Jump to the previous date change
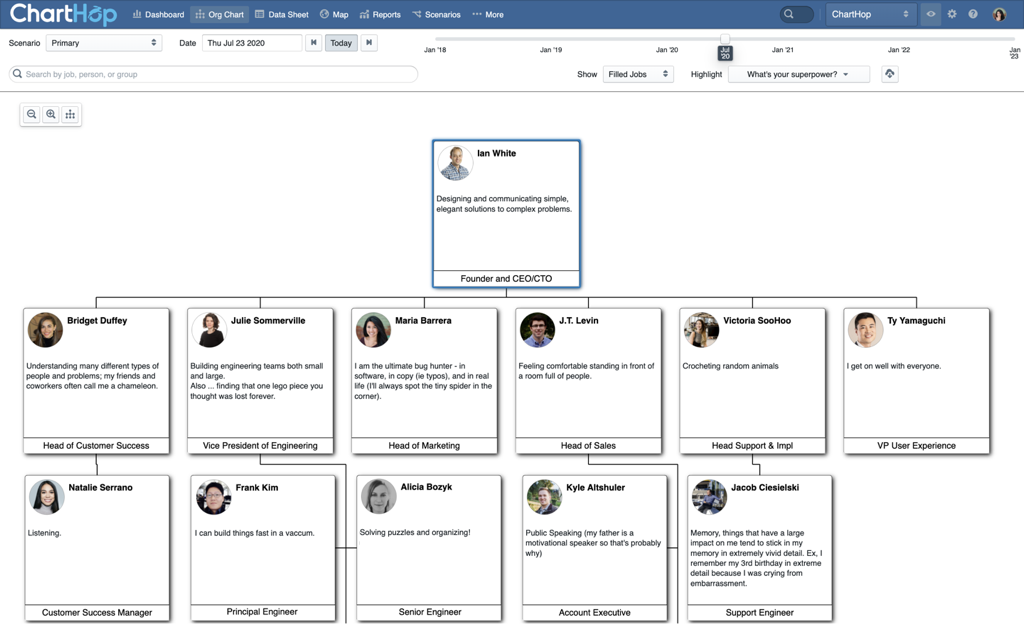Screen dimensions: 1024x640 (314, 43)
